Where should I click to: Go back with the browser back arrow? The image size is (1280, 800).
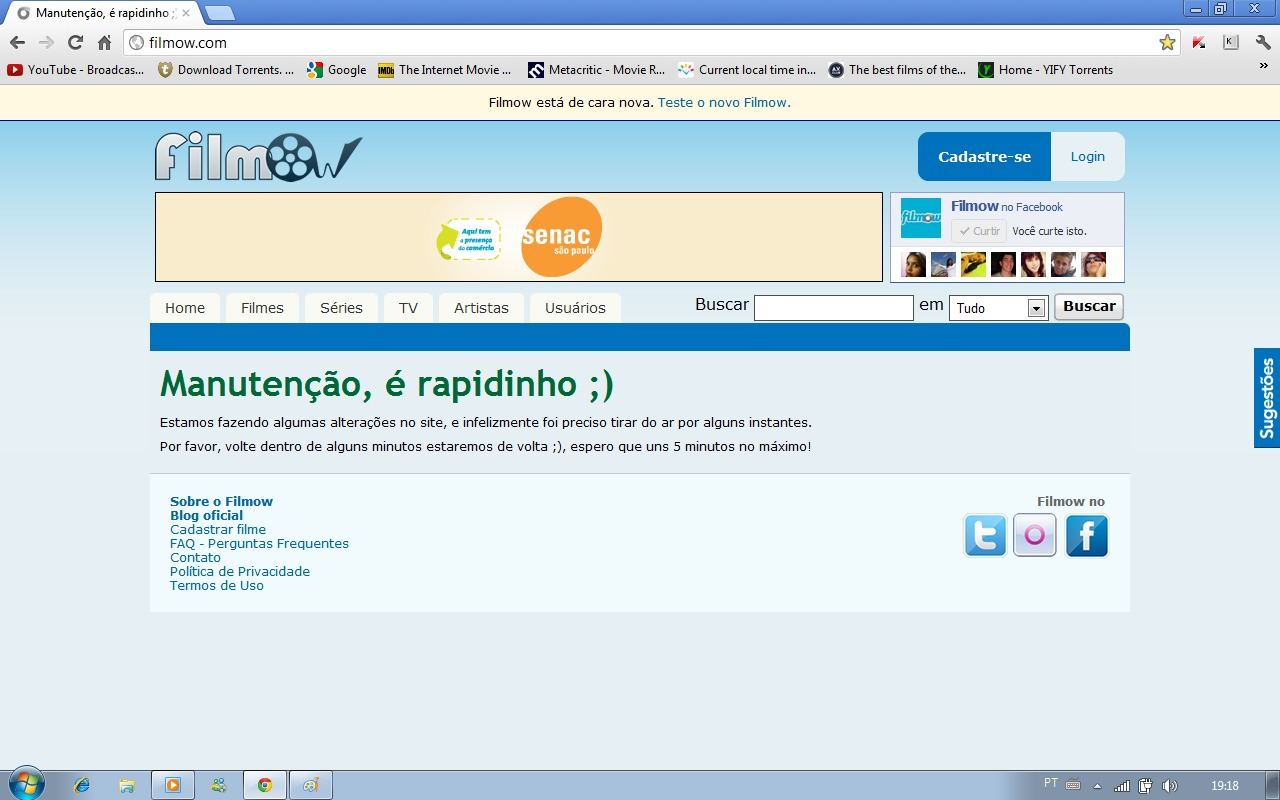[17, 42]
